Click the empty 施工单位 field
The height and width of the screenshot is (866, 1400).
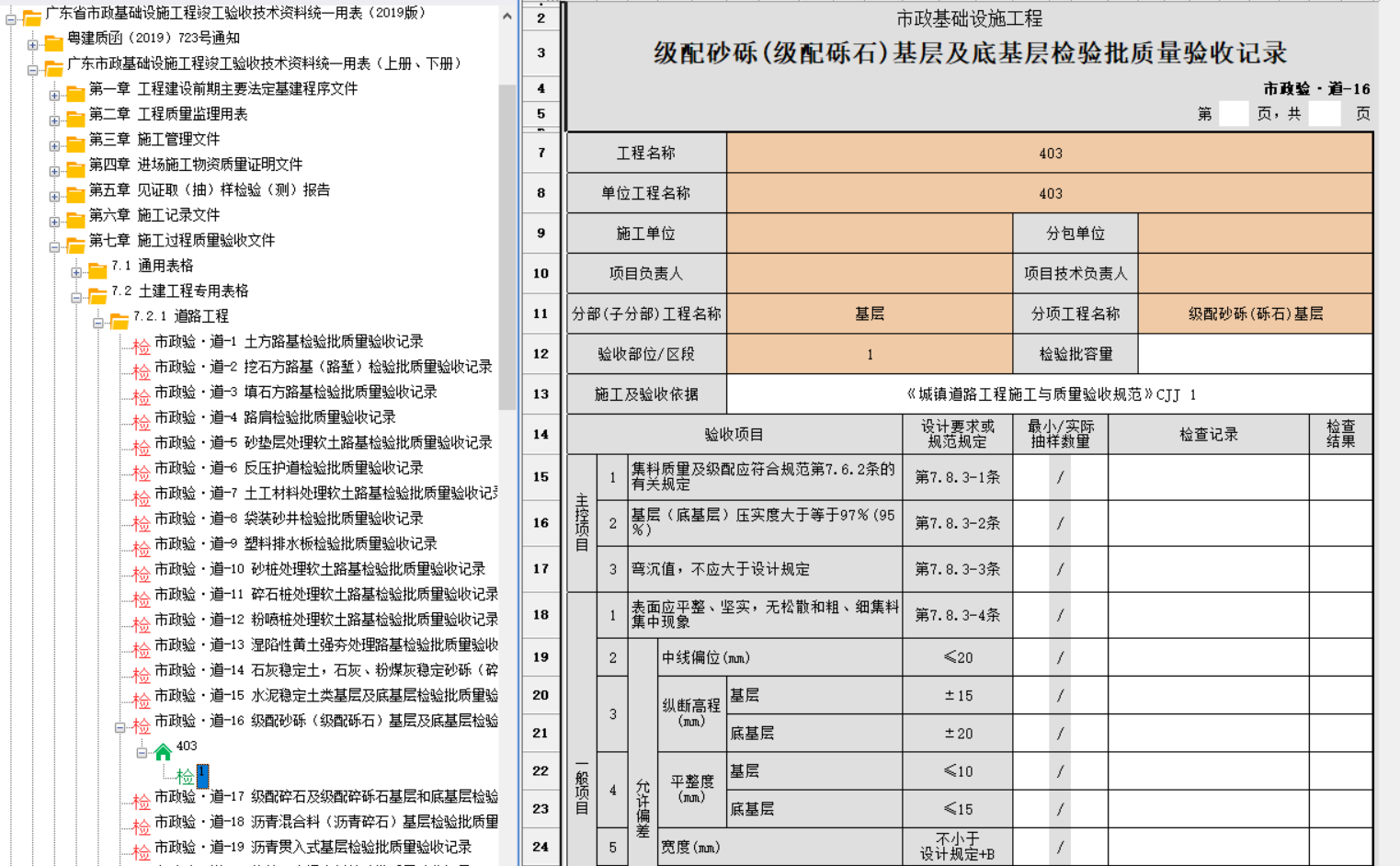click(870, 234)
